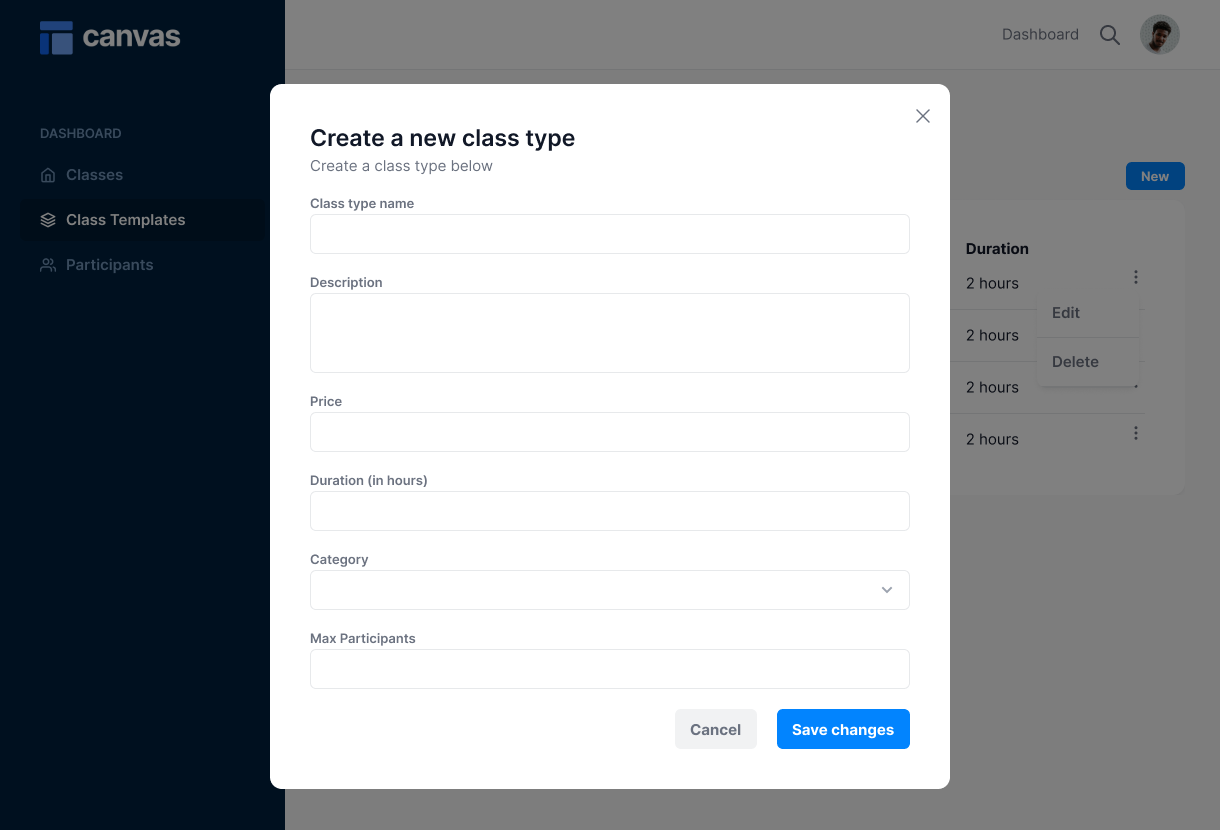Viewport: 1220px width, 830px height.
Task: Click Save changes
Action: tap(843, 729)
